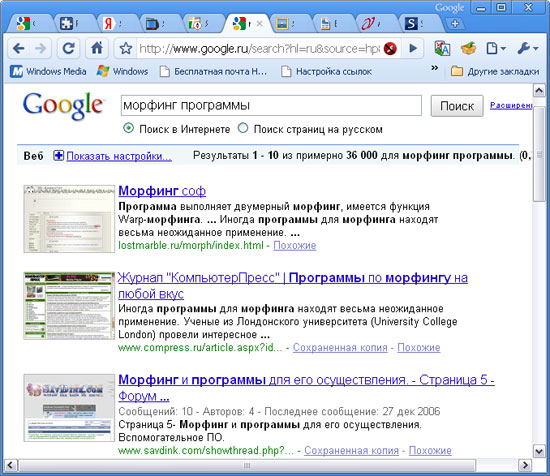This screenshot has width=550, height=476.
Task: Close the active Google search tab
Action: point(259,24)
